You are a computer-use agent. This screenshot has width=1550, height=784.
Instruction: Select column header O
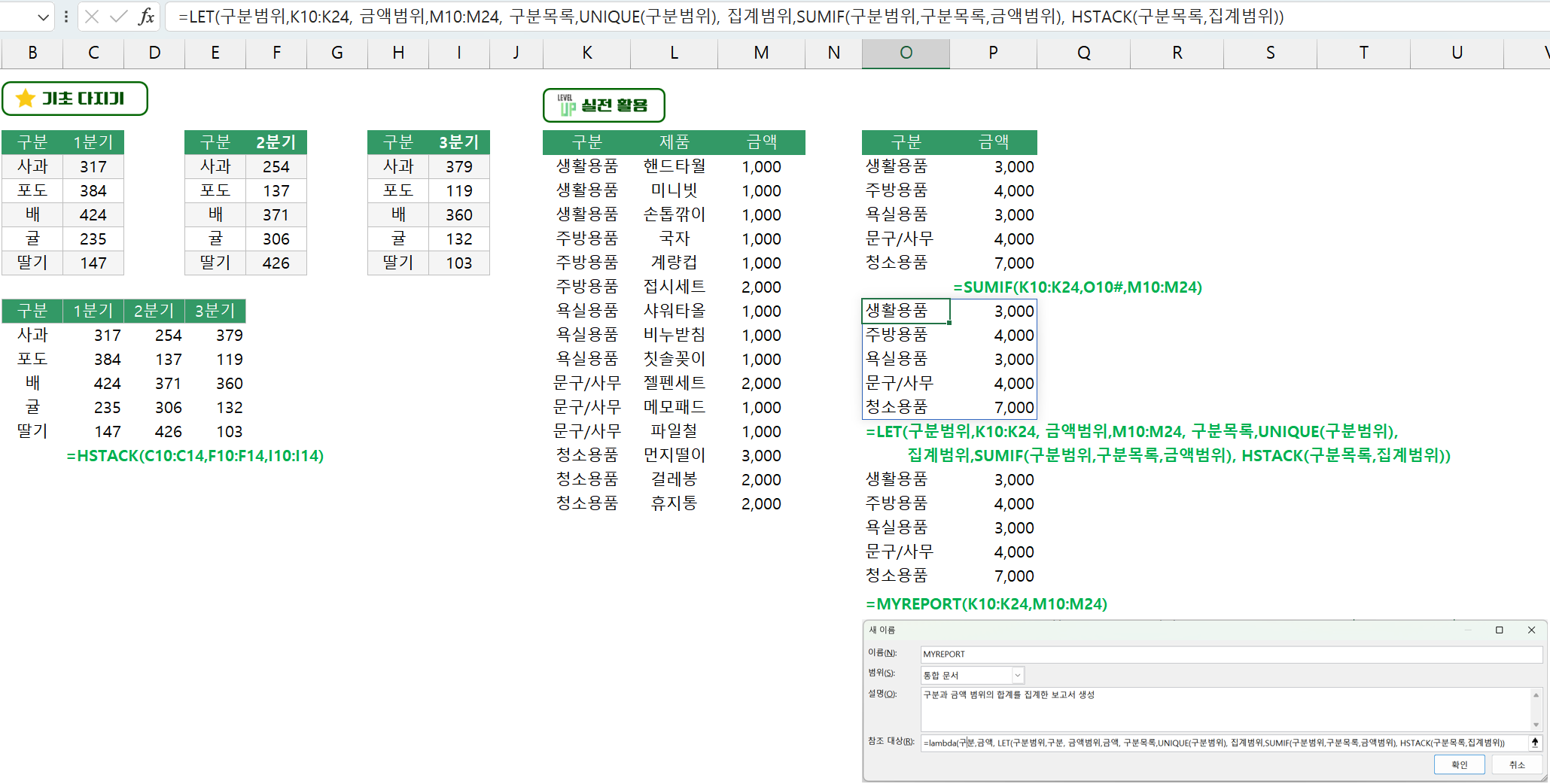click(906, 53)
